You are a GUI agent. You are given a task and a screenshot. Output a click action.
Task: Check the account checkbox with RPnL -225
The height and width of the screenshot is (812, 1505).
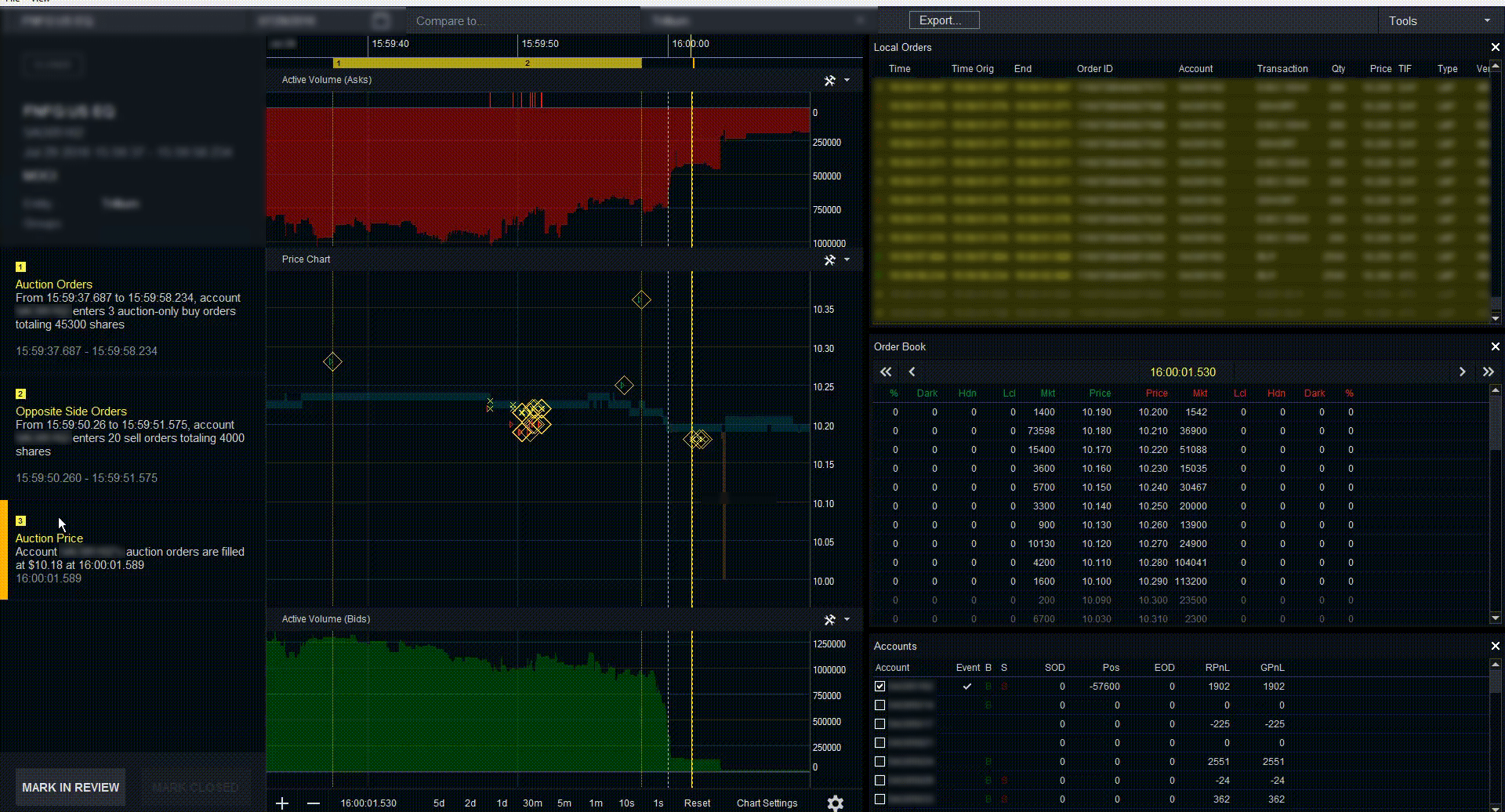(x=879, y=724)
